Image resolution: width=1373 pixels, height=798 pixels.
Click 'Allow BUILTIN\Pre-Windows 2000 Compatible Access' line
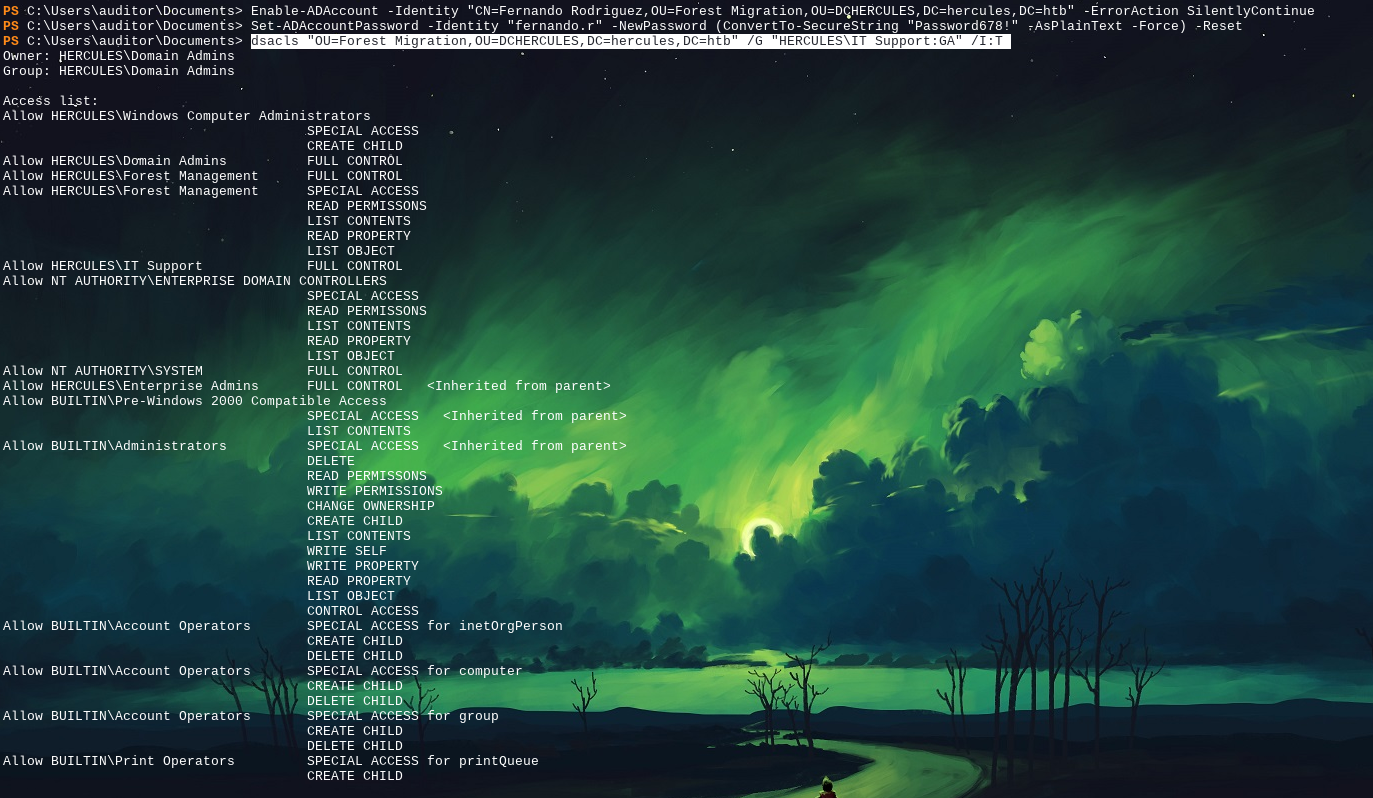[x=195, y=401]
